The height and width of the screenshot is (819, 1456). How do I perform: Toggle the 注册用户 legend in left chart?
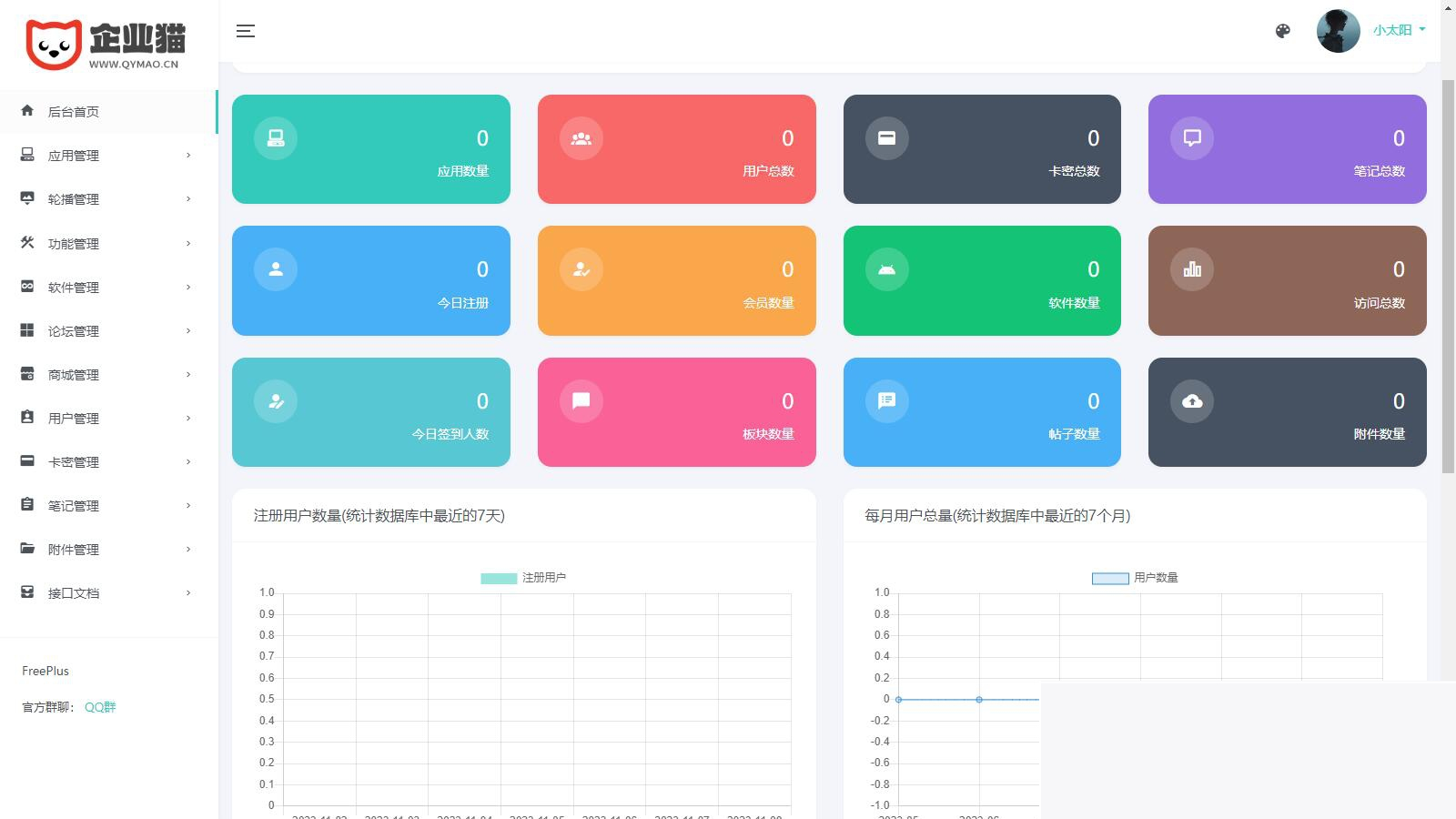[522, 577]
